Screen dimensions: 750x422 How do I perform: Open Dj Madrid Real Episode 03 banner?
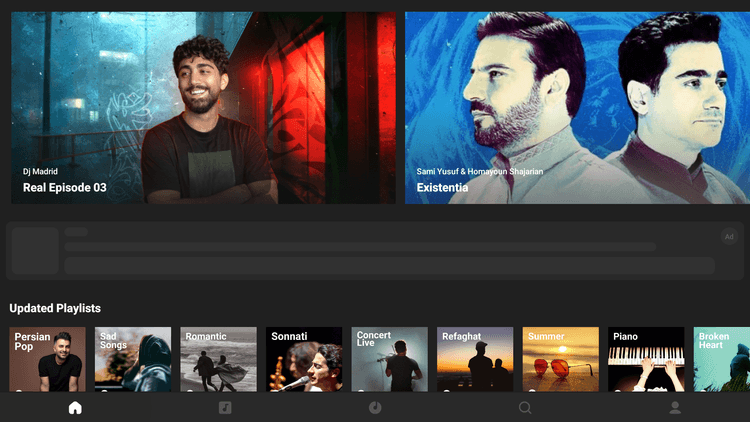coord(203,108)
